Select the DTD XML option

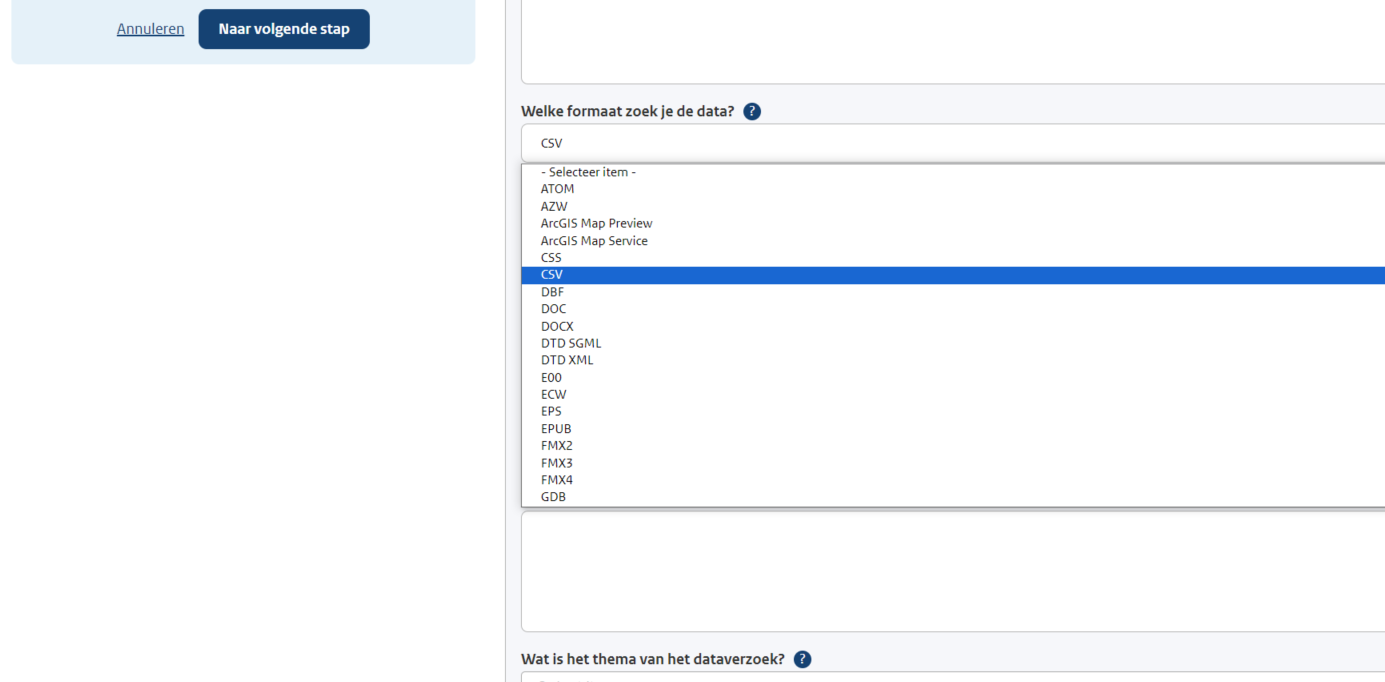tap(567, 360)
